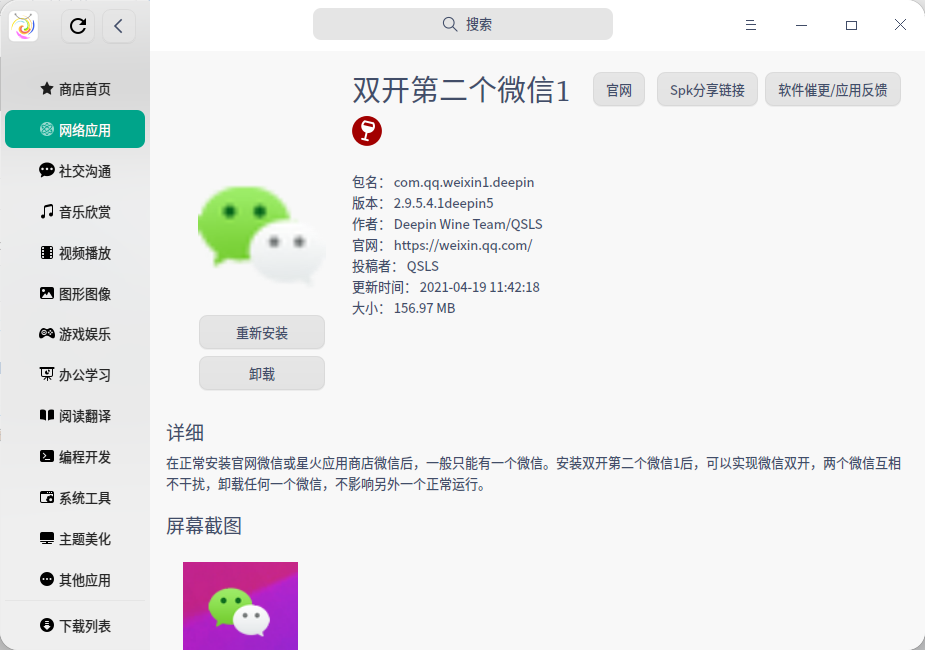Select the 主题美化 category
This screenshot has height=650, width=925.
pos(75,539)
